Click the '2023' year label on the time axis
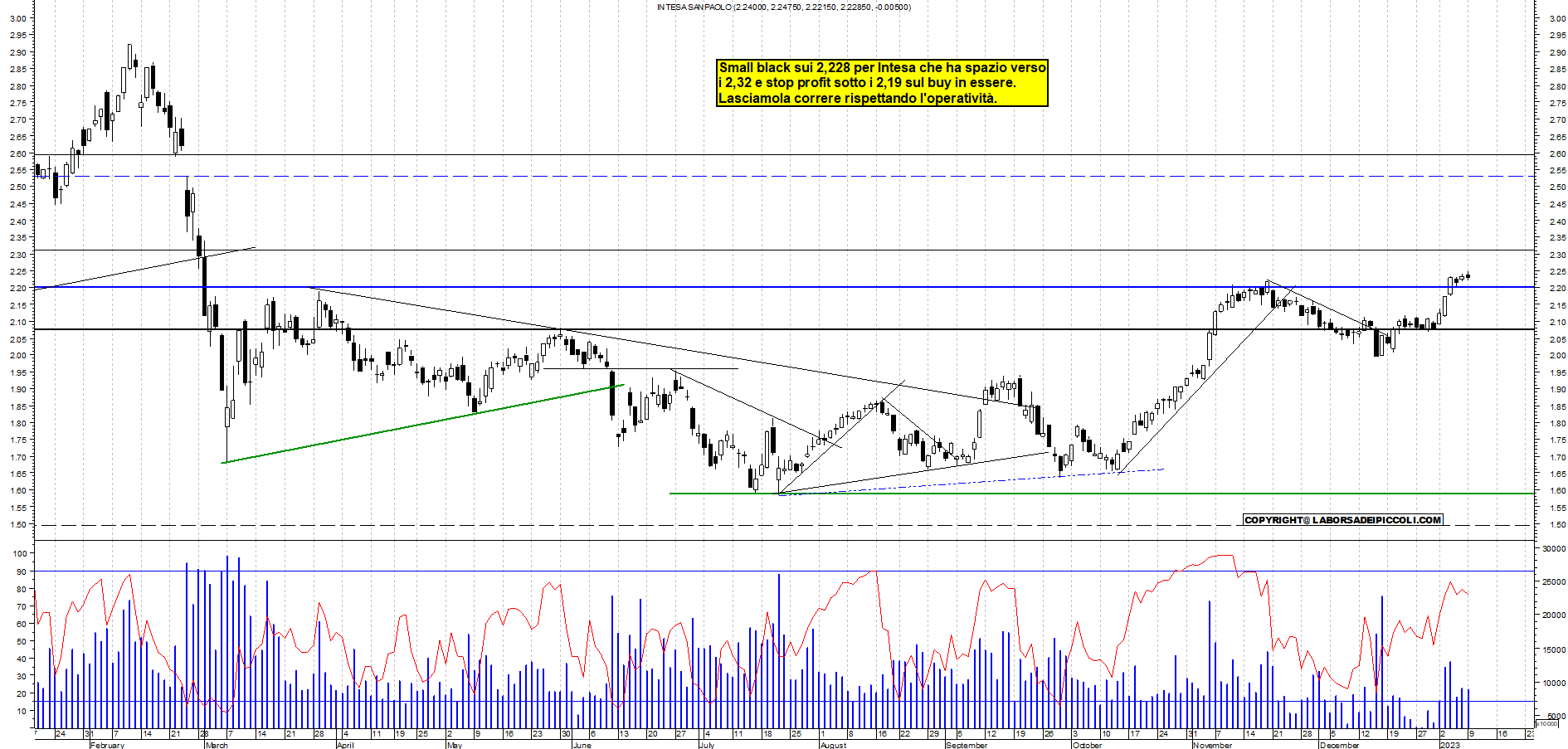This screenshot has width=1568, height=749. click(1449, 745)
